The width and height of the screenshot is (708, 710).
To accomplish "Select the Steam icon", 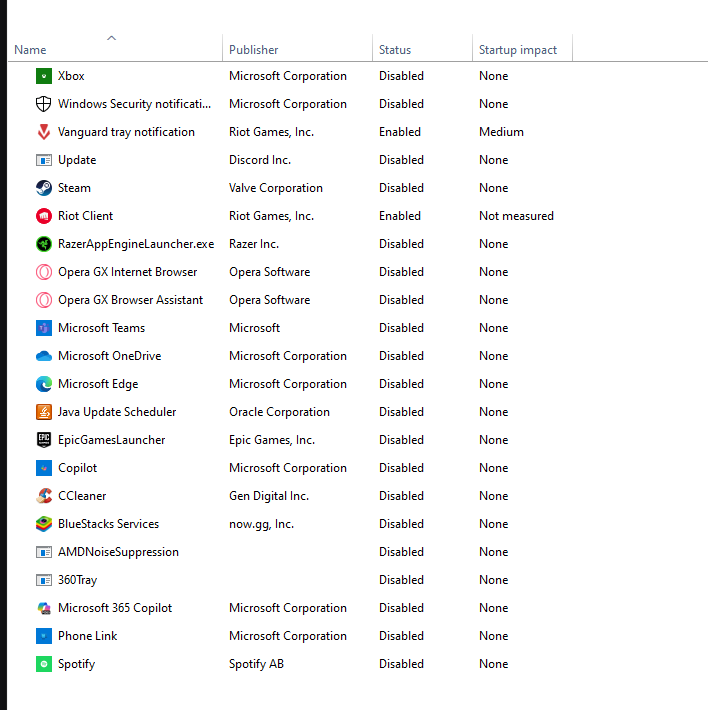I will coord(43,188).
